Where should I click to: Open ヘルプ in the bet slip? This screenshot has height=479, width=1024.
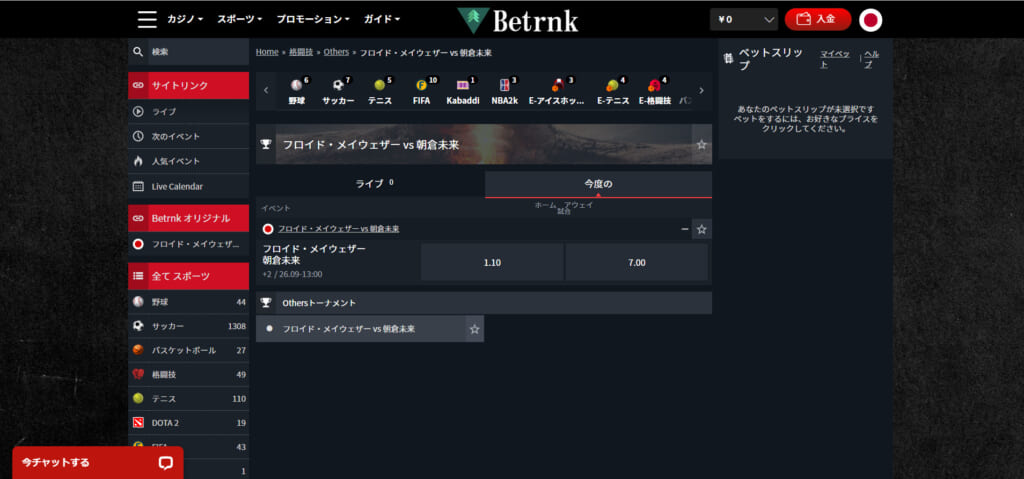click(871, 59)
